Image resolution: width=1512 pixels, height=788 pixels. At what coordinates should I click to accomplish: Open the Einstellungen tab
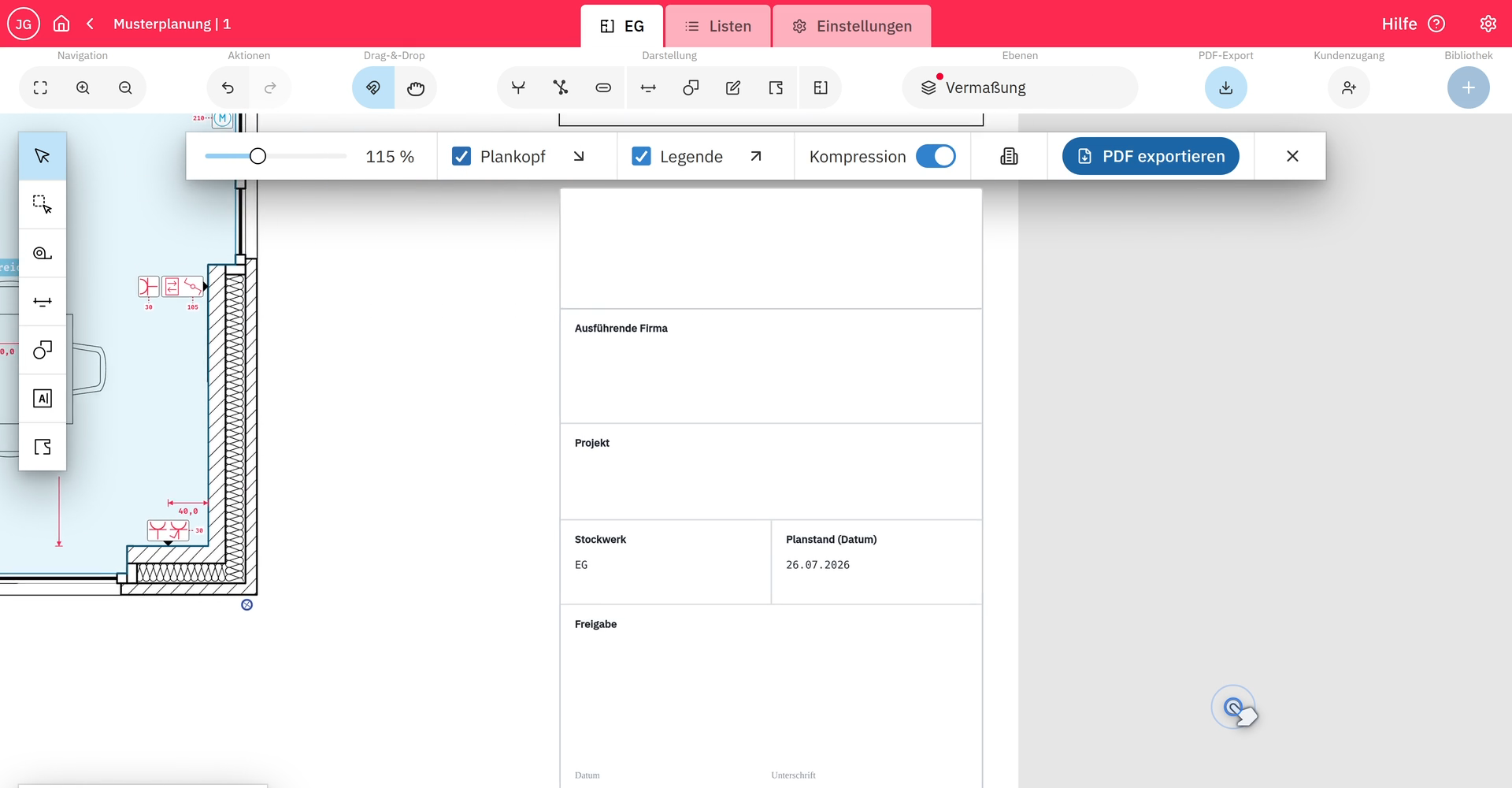pos(852,26)
